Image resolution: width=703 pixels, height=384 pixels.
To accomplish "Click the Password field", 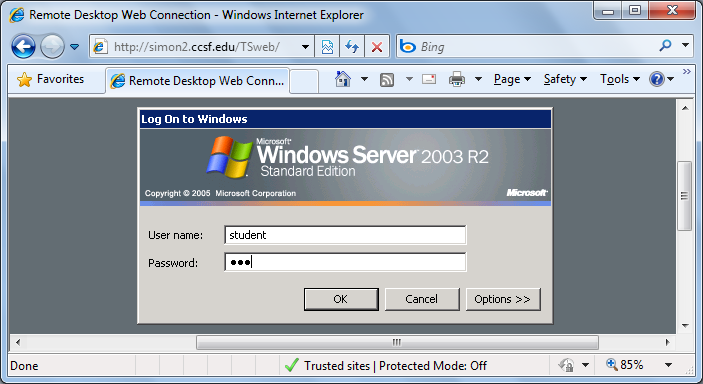I will coord(345,262).
